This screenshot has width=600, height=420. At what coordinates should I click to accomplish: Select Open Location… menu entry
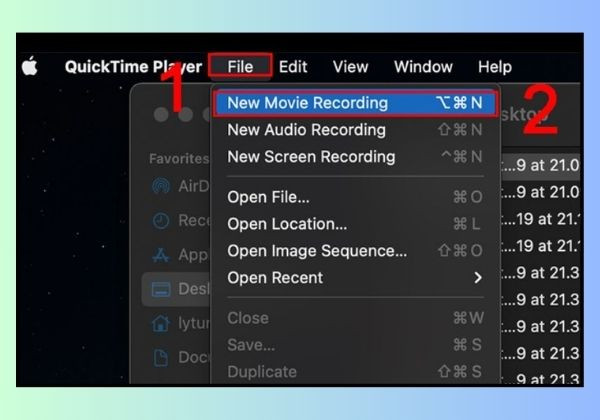[355, 224]
